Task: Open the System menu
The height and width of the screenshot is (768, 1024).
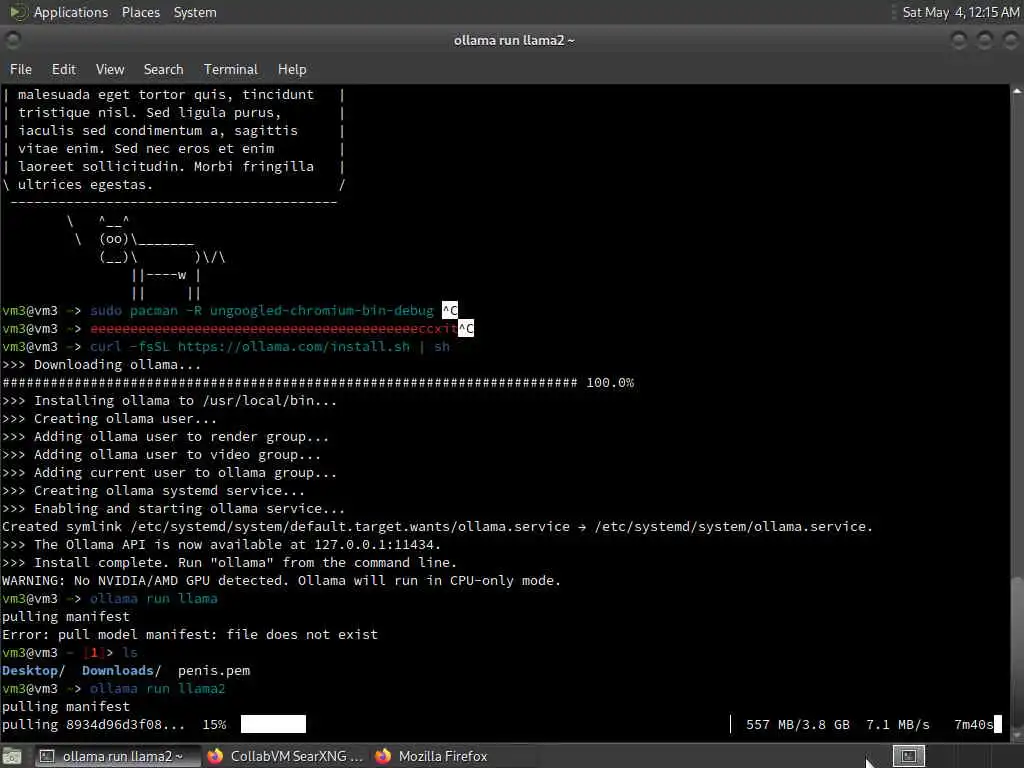Action: point(195,12)
